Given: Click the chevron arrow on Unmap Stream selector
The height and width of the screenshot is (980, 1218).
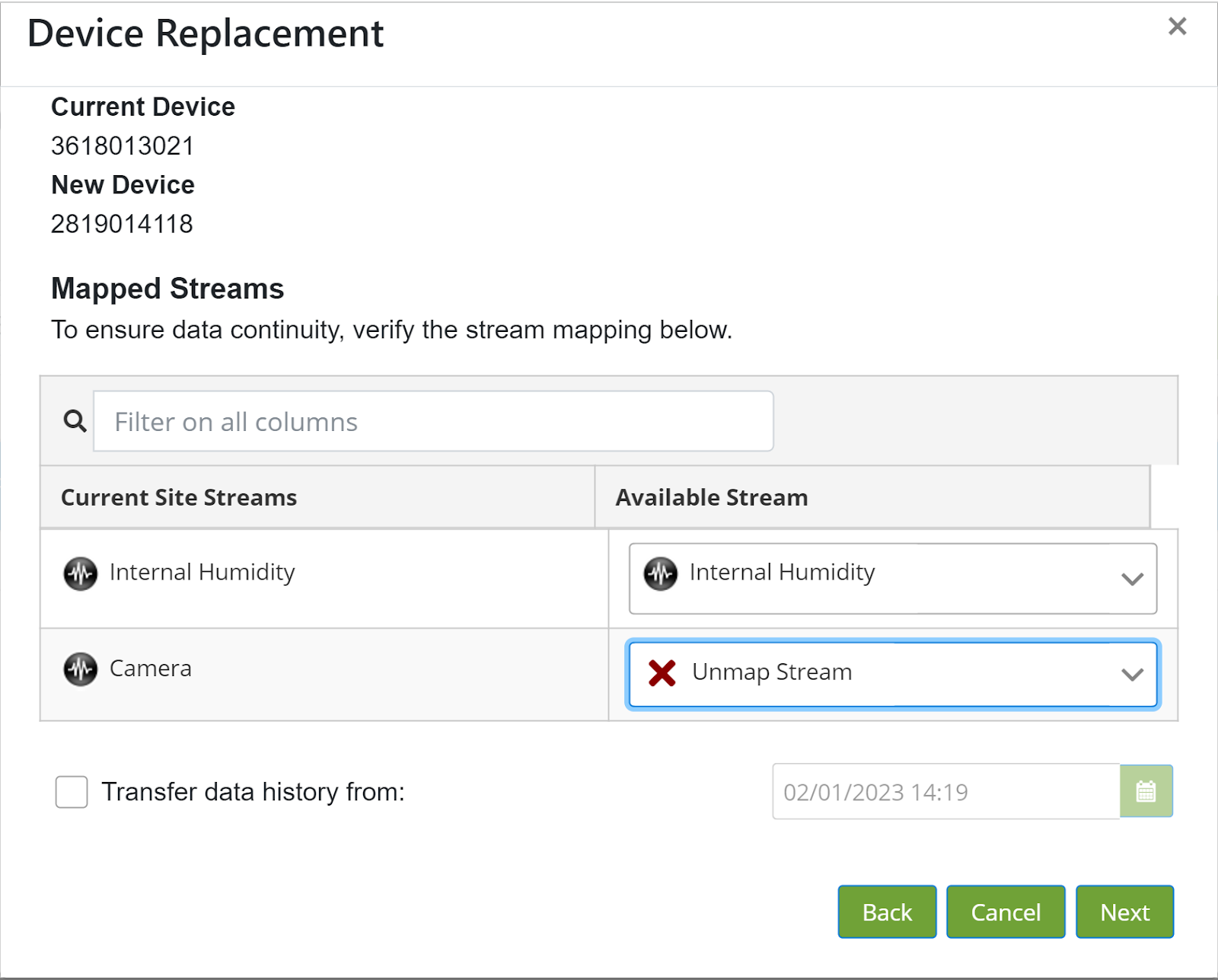Looking at the screenshot, I should pos(1133,675).
